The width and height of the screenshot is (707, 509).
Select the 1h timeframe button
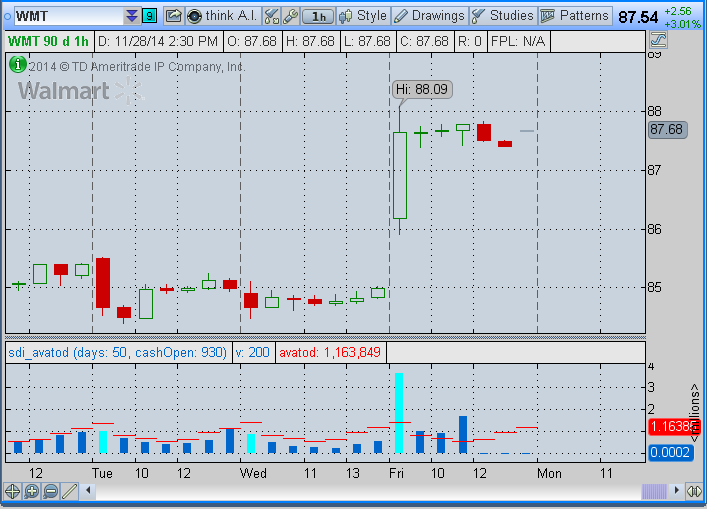coord(318,17)
